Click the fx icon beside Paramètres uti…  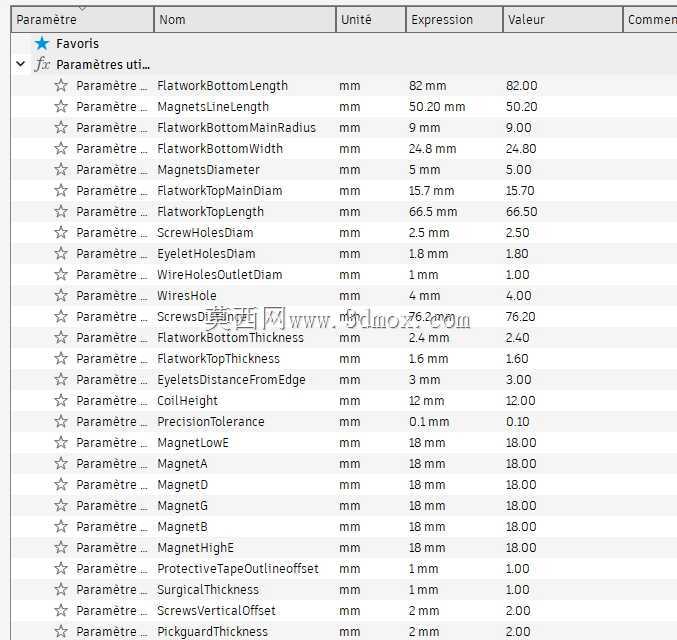pos(42,64)
